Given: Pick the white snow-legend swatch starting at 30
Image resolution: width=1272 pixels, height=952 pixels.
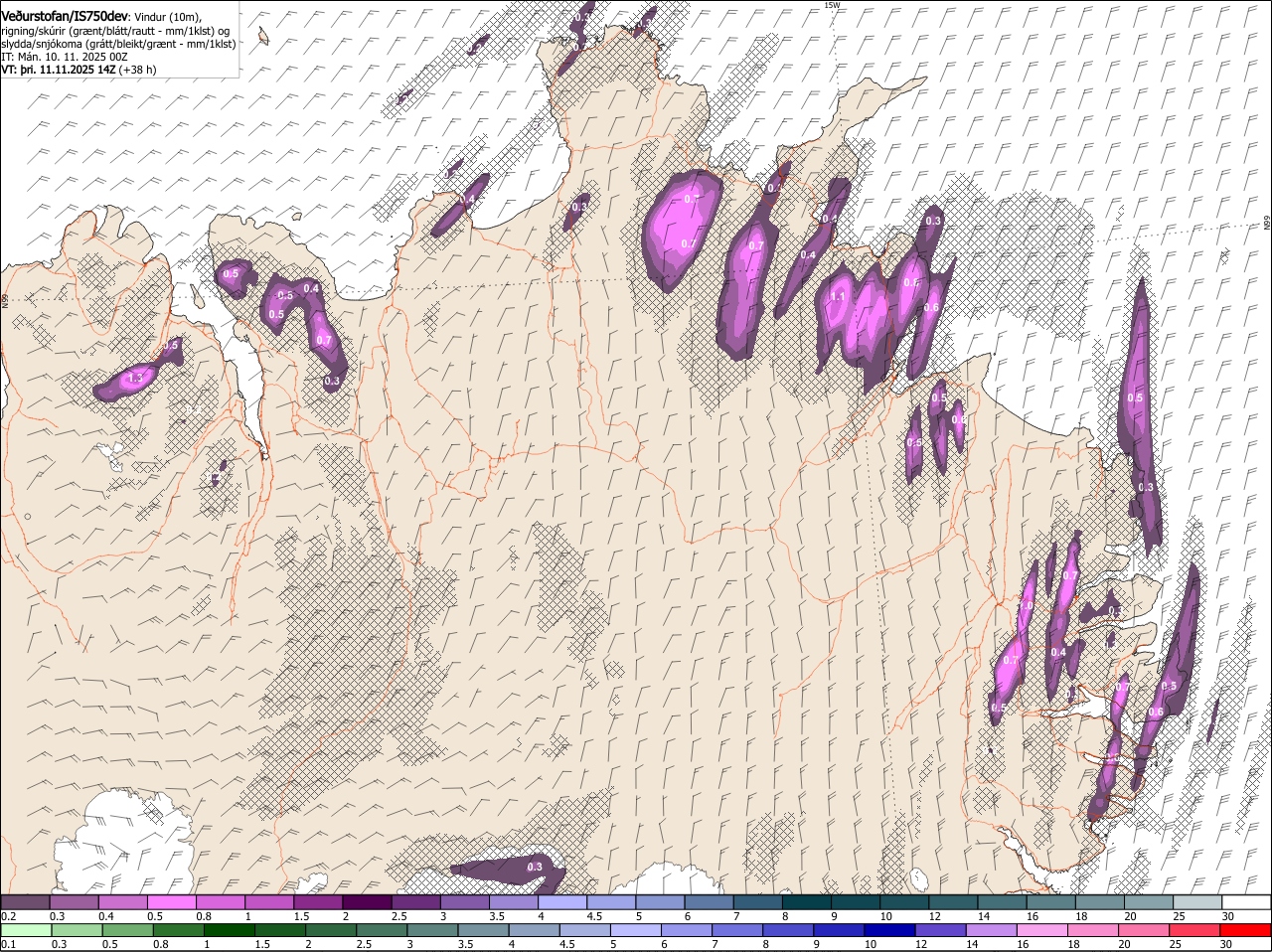Looking at the screenshot, I should 1246,901.
